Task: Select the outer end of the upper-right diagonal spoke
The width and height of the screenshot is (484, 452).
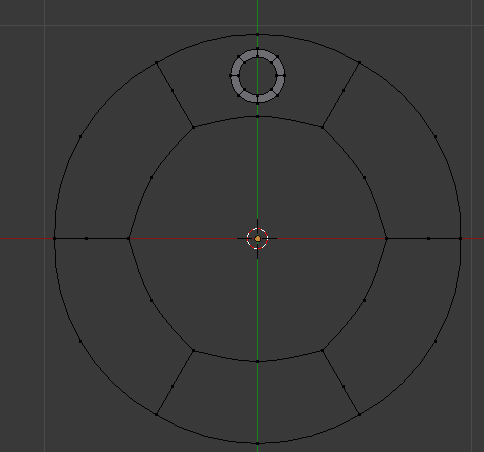Action: [359, 63]
